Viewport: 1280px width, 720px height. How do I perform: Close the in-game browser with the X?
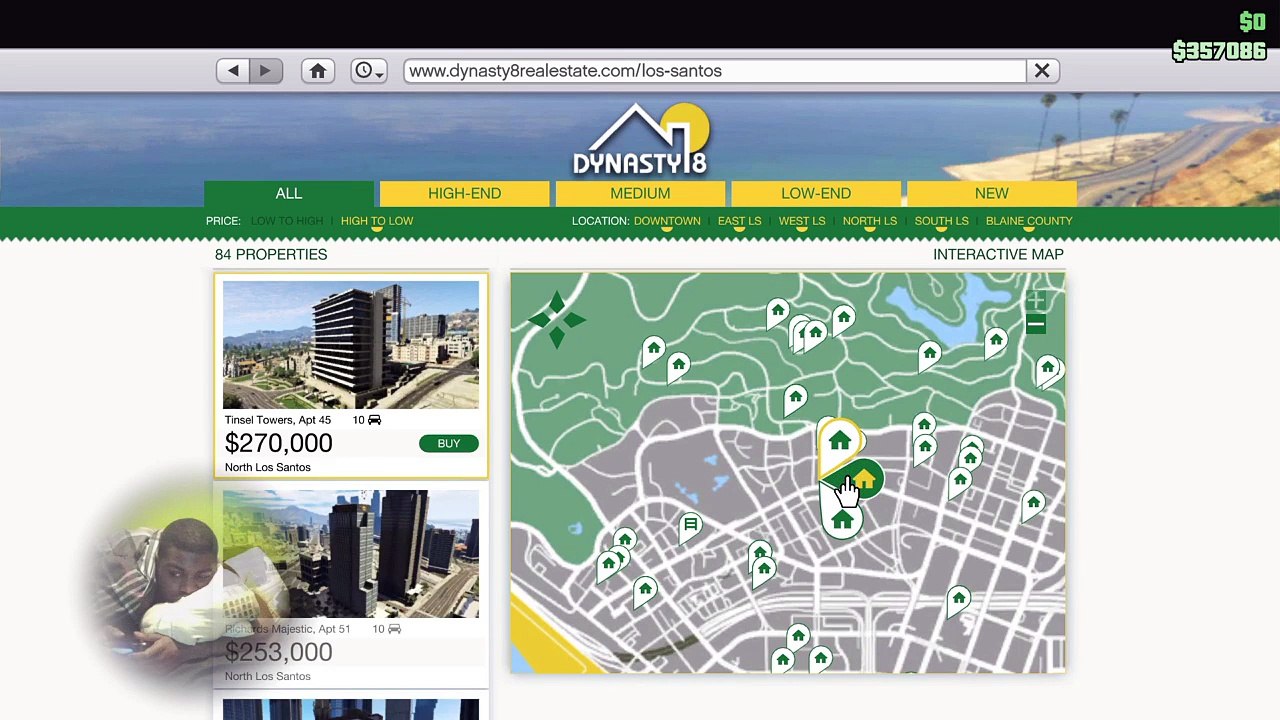pyautogui.click(x=1042, y=71)
